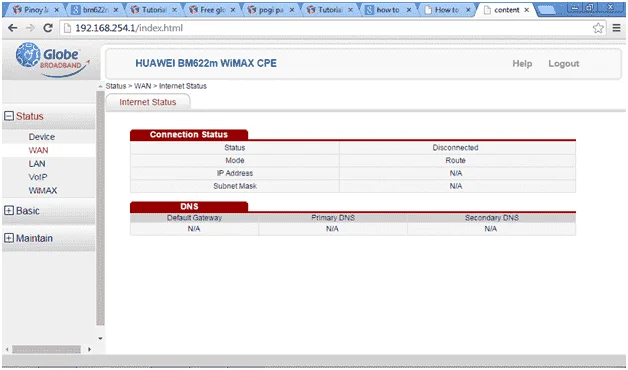Bookmark page with the star icon

(x=598, y=28)
